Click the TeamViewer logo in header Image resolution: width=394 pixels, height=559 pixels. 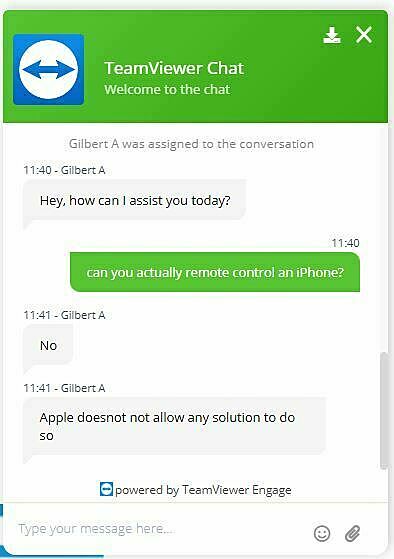(48, 70)
